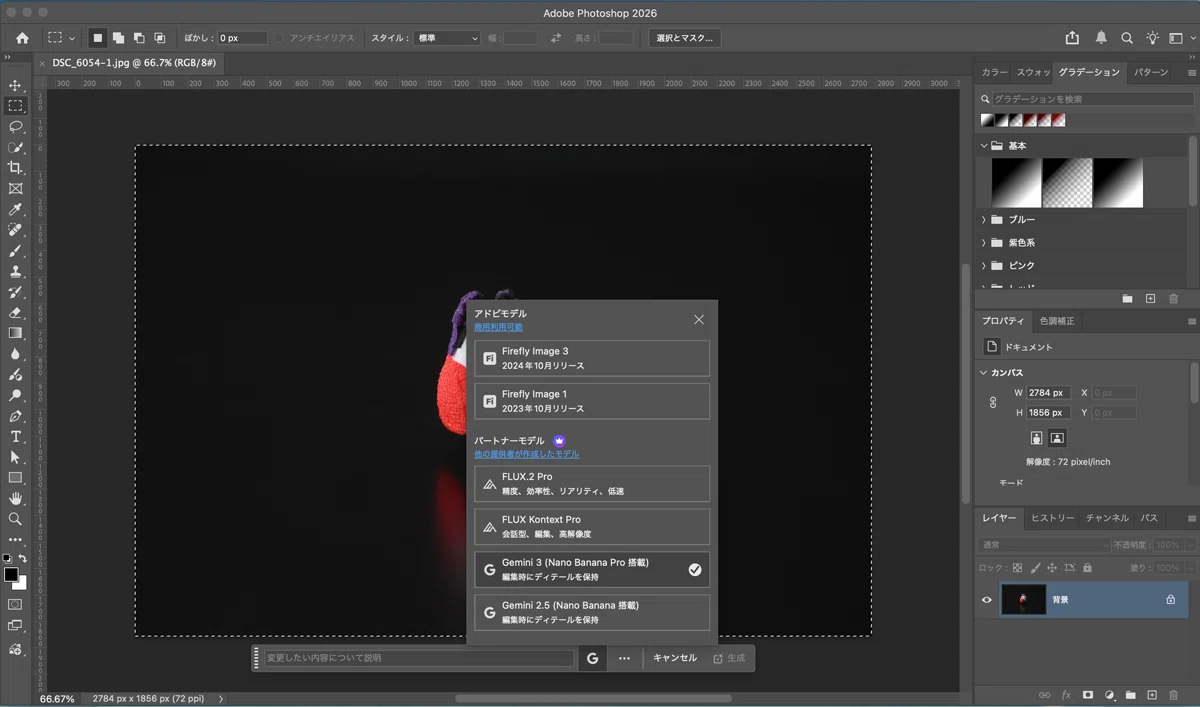The image size is (1200, 707).
Task: Select the black-to-white gradient in 基本
Action: (x=1015, y=183)
